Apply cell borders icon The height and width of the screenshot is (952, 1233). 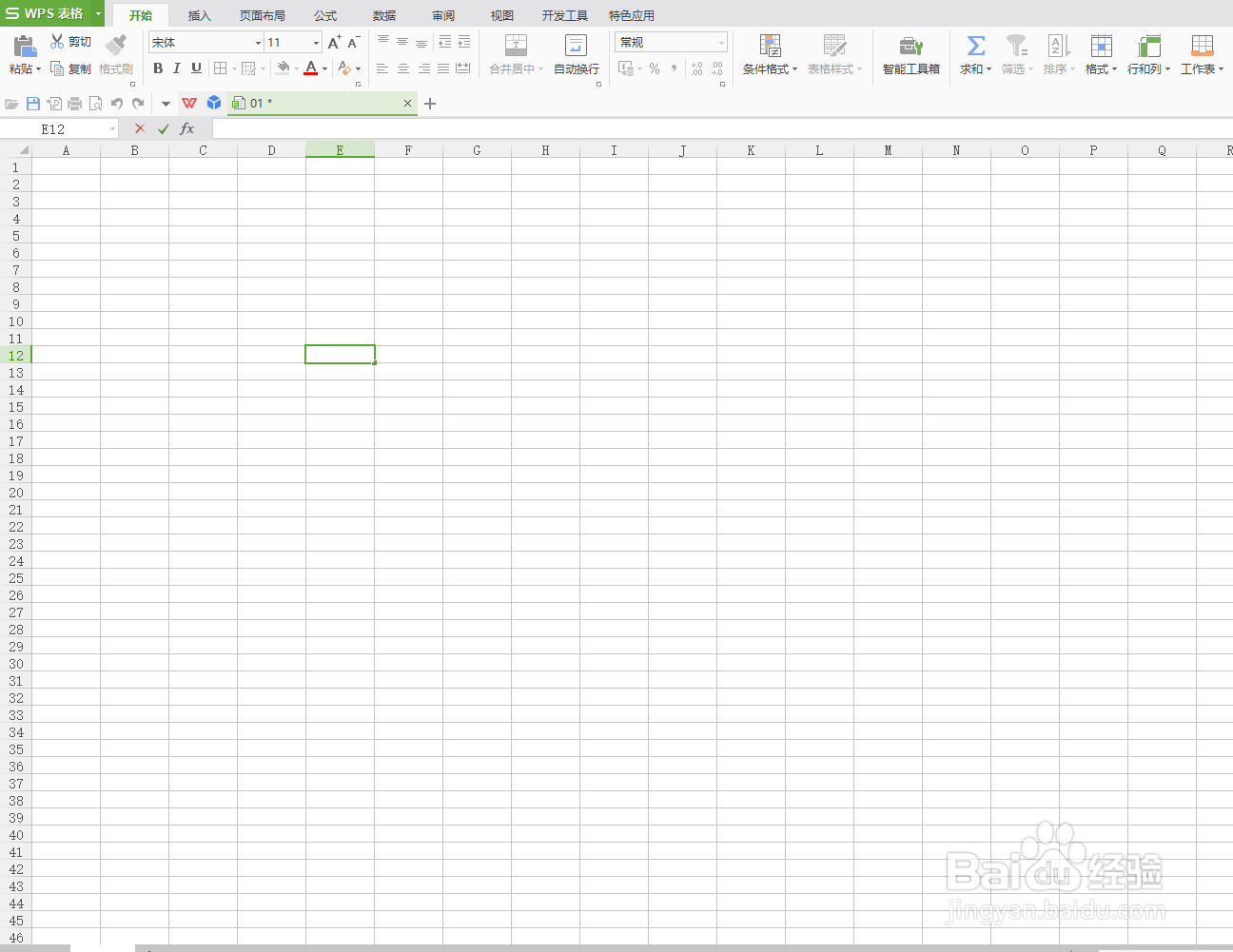(221, 68)
